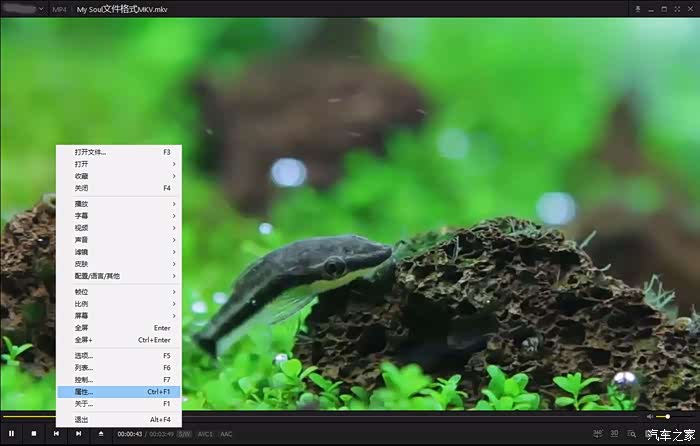Click the AVC1 video codec indicator
Viewport: 700px width, 446px height.
(x=205, y=434)
